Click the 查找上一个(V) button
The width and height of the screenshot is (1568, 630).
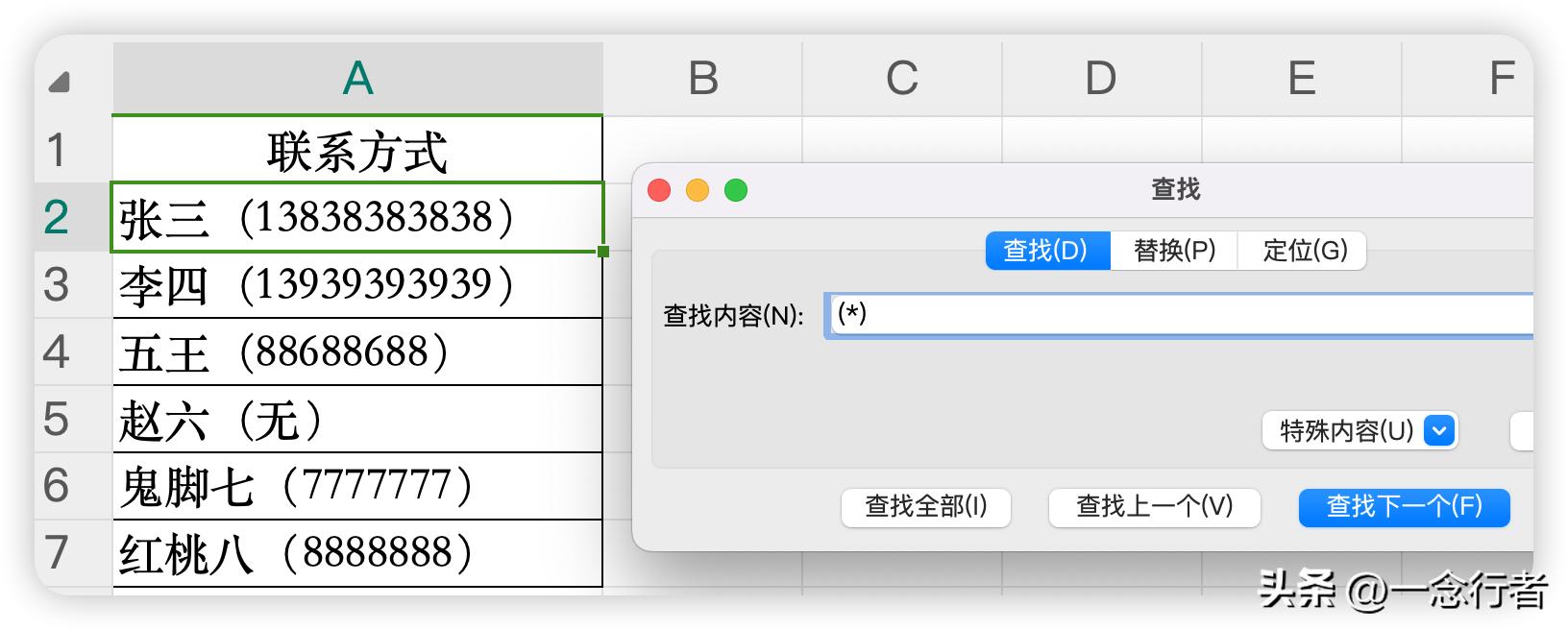(x=1154, y=507)
